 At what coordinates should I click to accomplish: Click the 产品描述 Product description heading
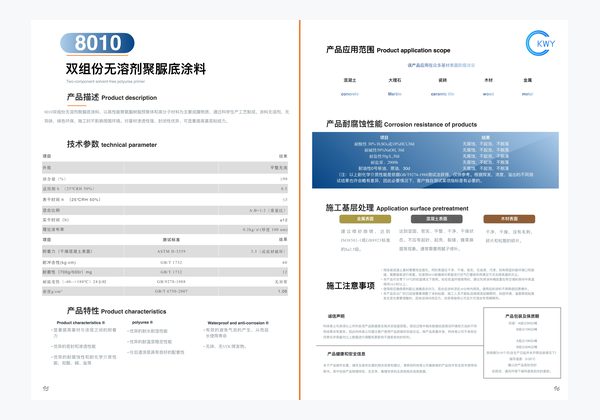tap(112, 97)
